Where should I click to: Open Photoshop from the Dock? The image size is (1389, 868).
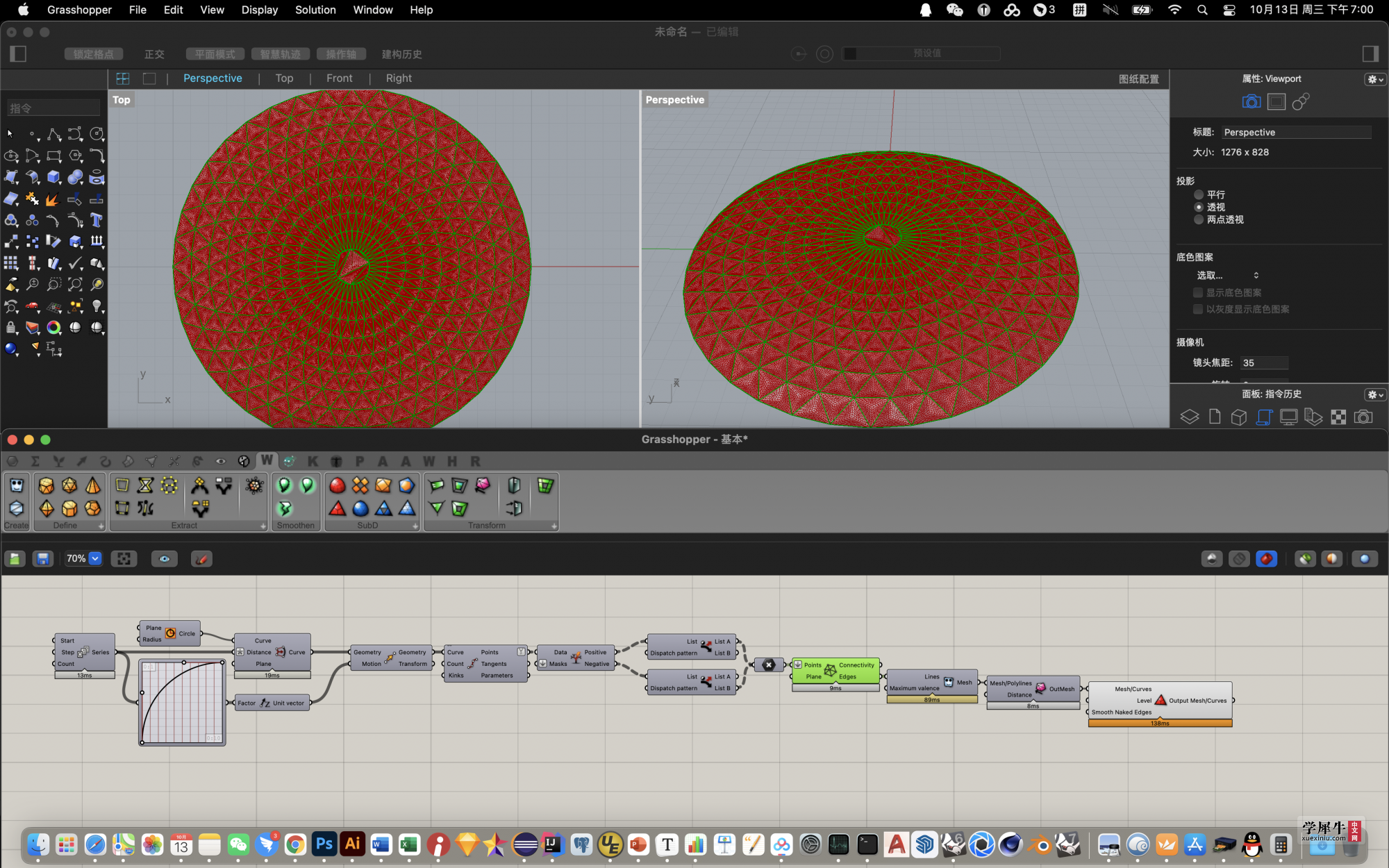(x=324, y=844)
